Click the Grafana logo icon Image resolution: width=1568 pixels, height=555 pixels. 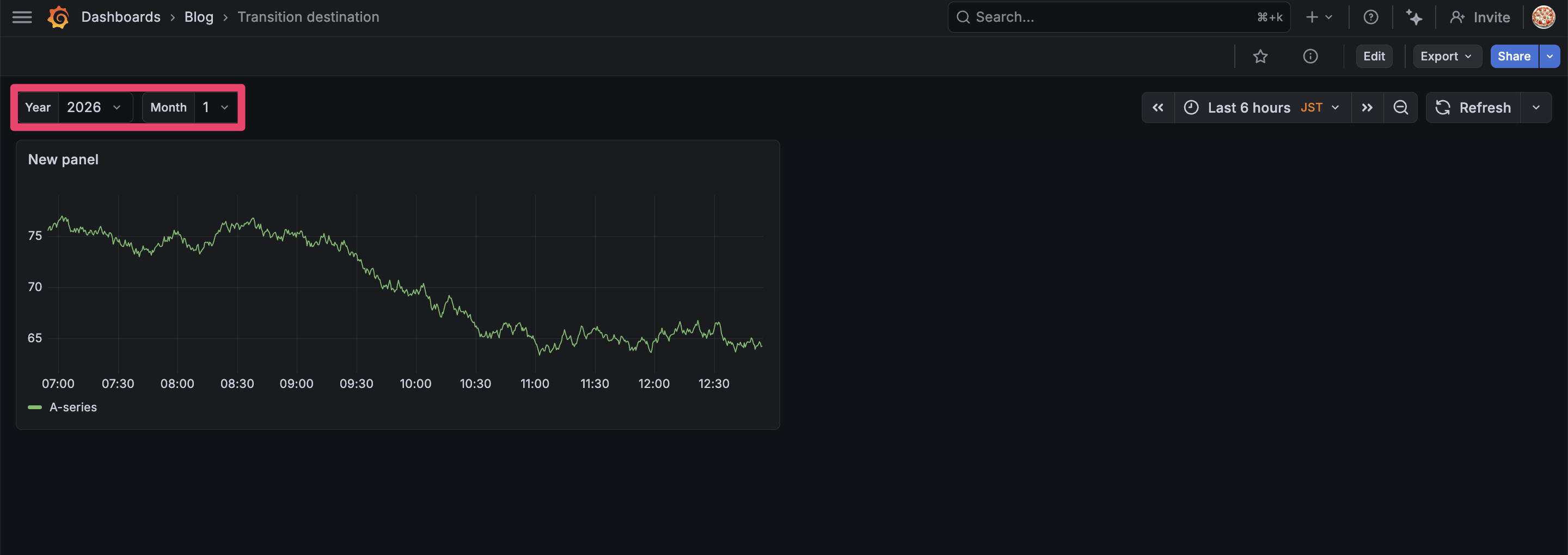click(x=58, y=17)
